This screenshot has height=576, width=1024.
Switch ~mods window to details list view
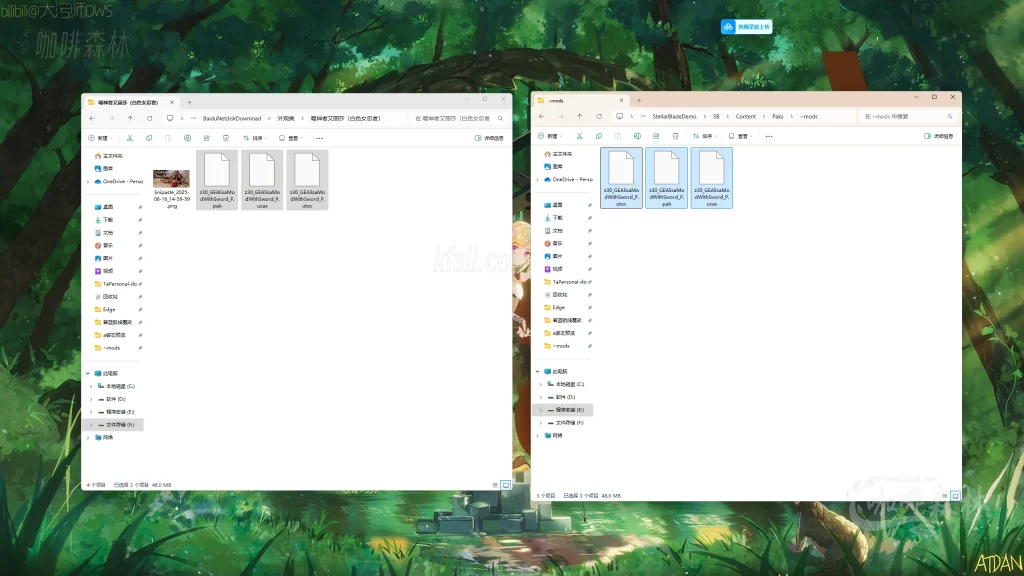[944, 496]
